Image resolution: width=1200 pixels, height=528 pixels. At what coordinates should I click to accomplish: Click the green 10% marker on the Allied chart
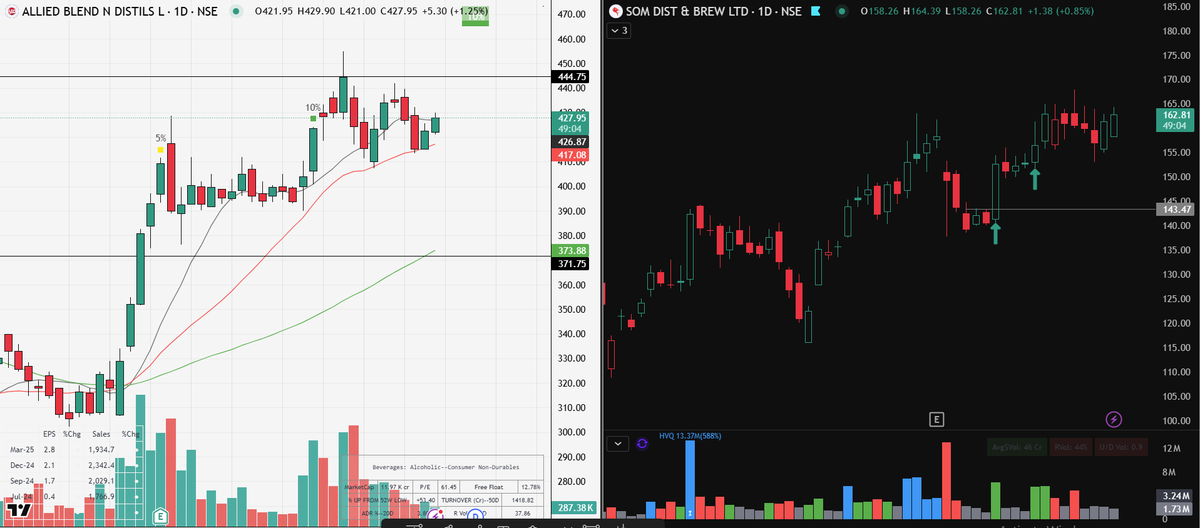pos(313,118)
